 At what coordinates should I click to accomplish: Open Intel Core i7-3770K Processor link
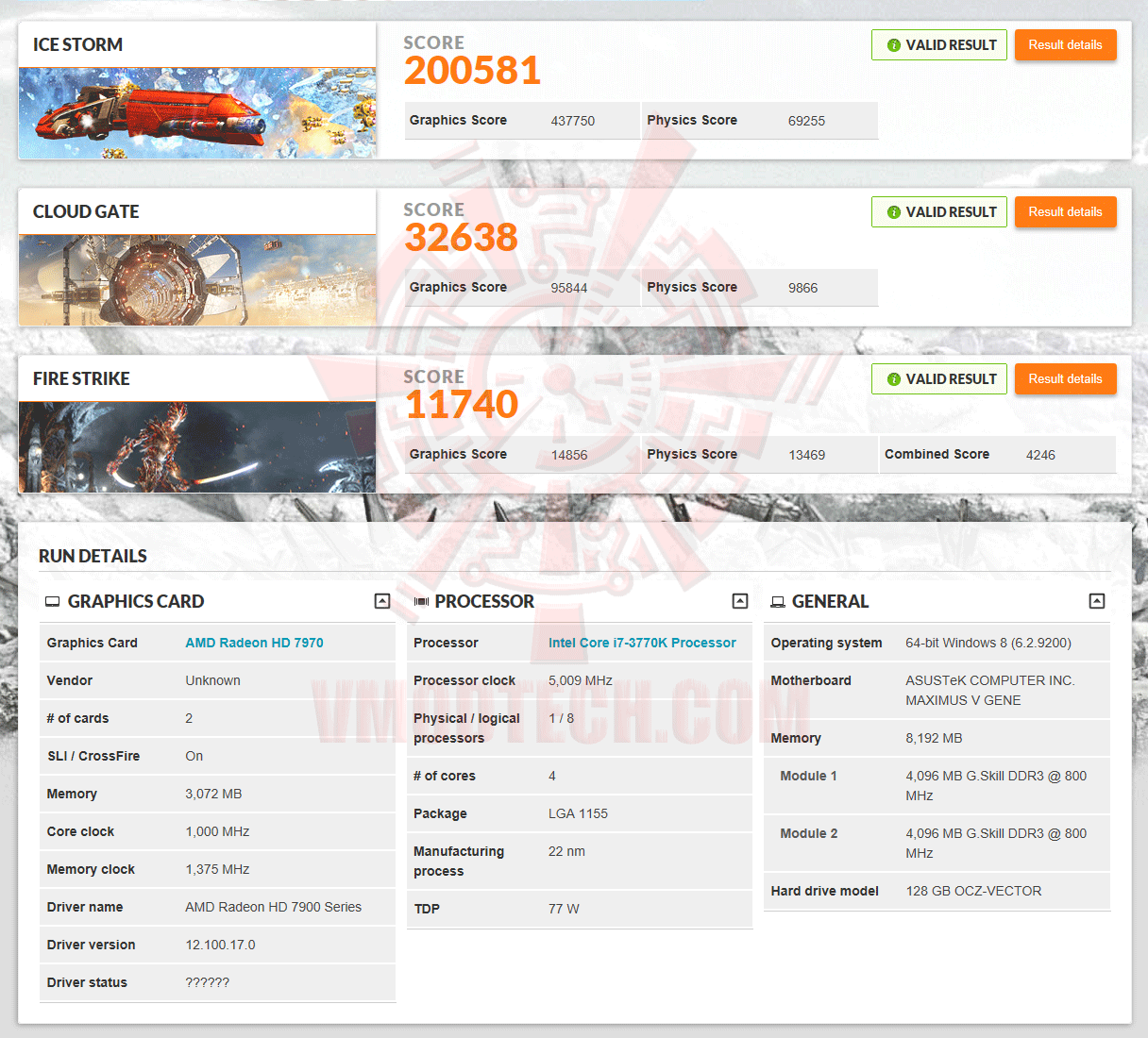pos(642,643)
